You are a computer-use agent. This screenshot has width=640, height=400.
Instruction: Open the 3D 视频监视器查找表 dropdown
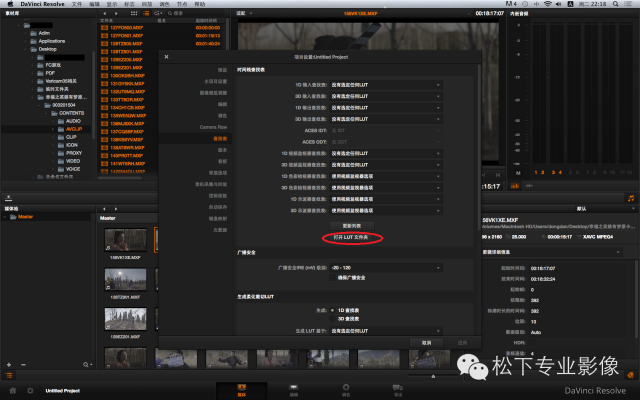click(386, 165)
